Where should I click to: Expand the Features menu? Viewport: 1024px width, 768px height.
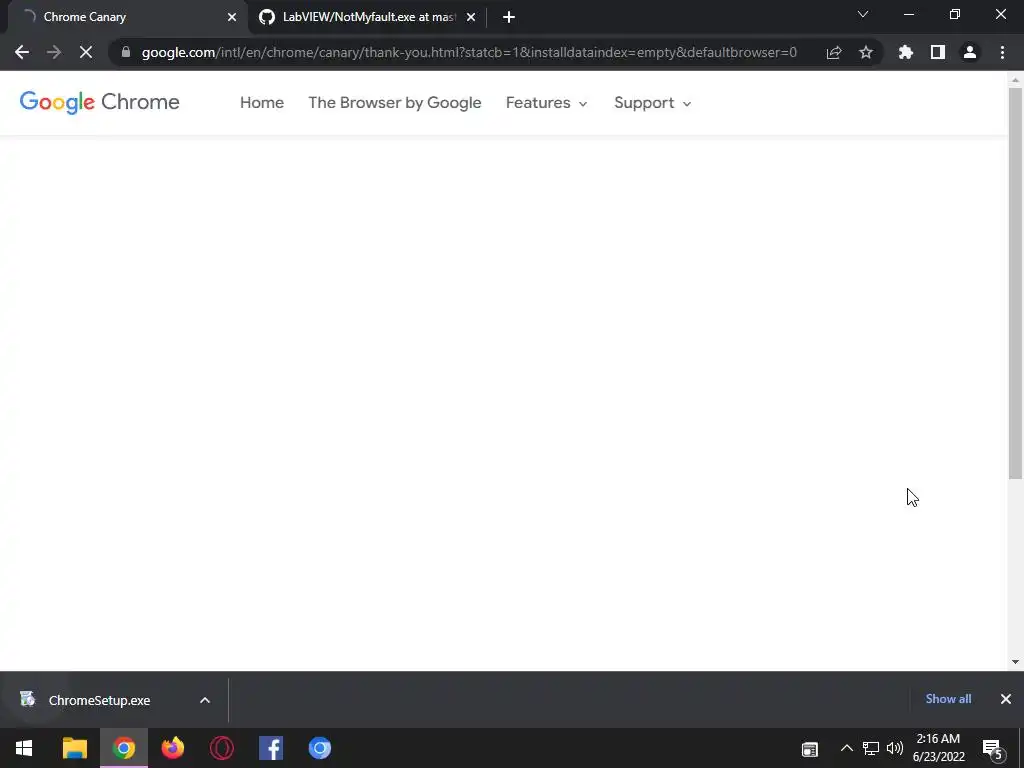(x=547, y=103)
